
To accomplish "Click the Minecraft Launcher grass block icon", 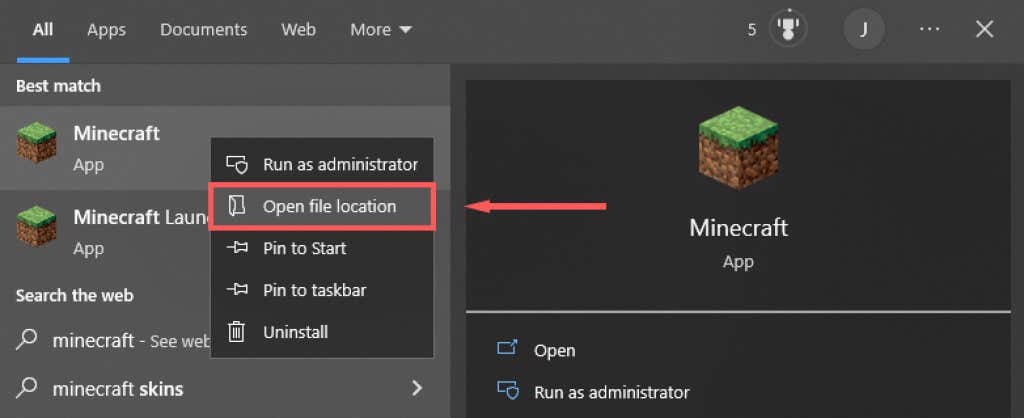I will pos(37,225).
